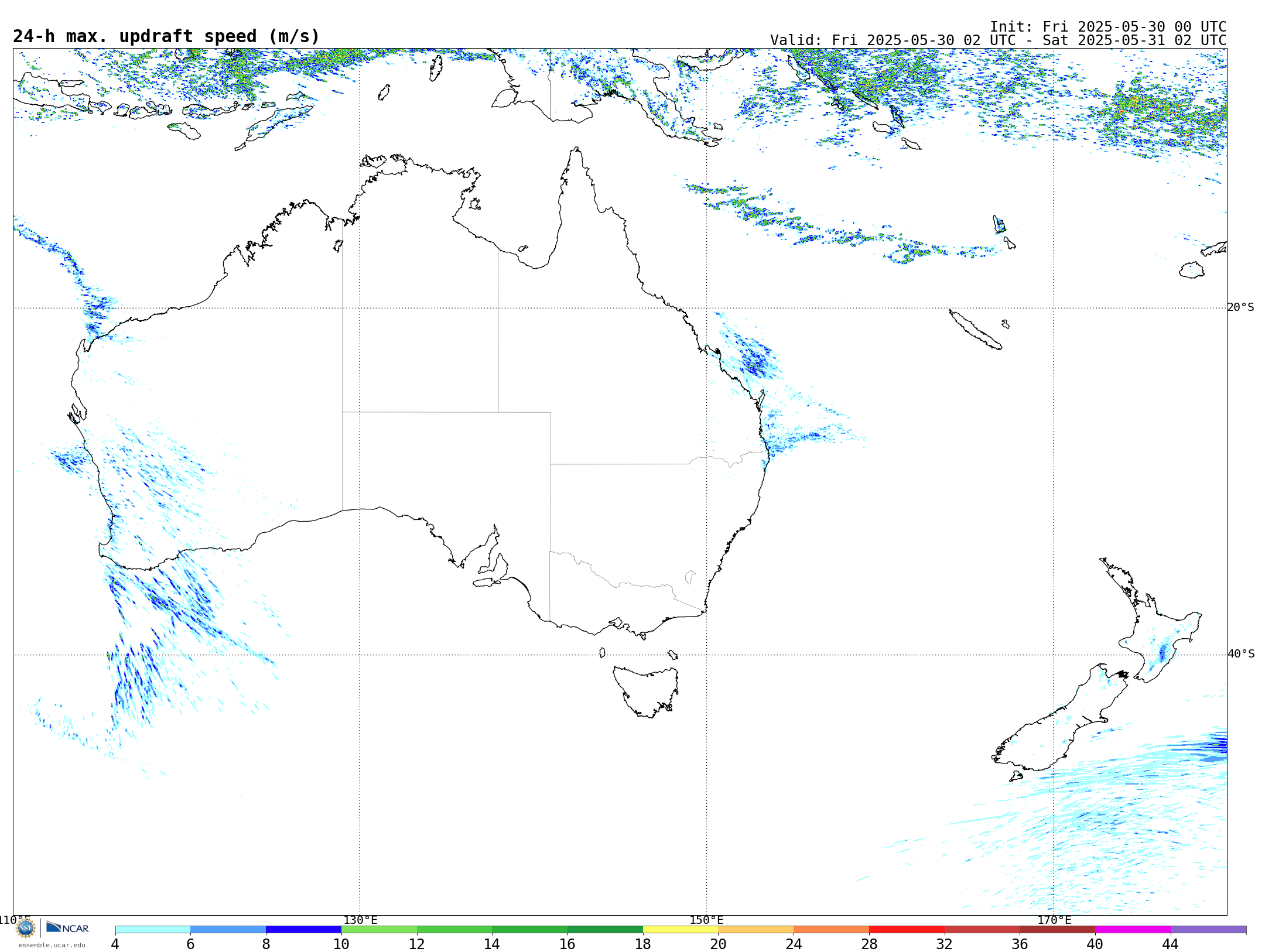This screenshot has height=952, width=1265.
Task: Click the NSF logo icon
Action: pos(26,928)
